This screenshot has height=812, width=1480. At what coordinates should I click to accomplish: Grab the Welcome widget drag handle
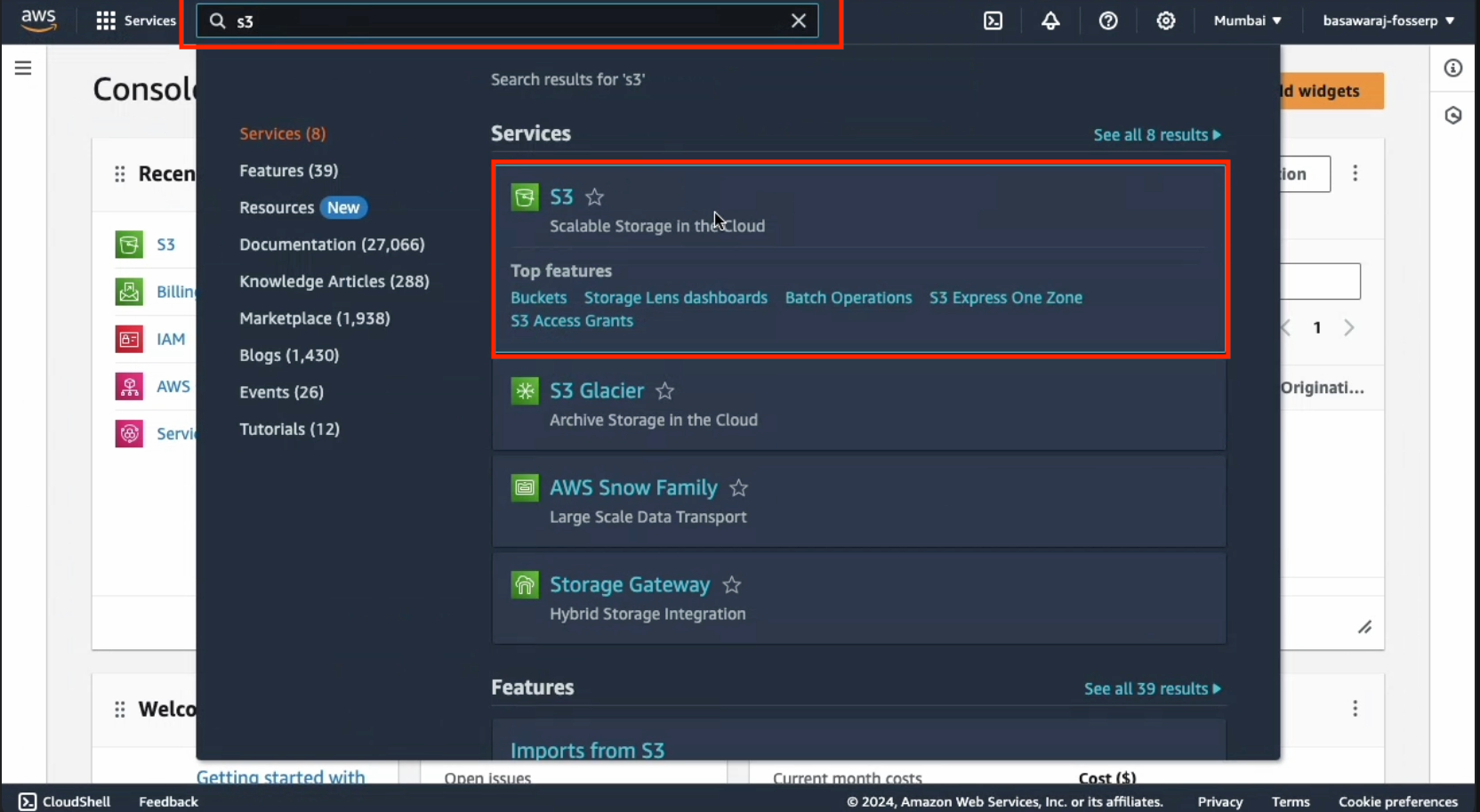click(119, 710)
